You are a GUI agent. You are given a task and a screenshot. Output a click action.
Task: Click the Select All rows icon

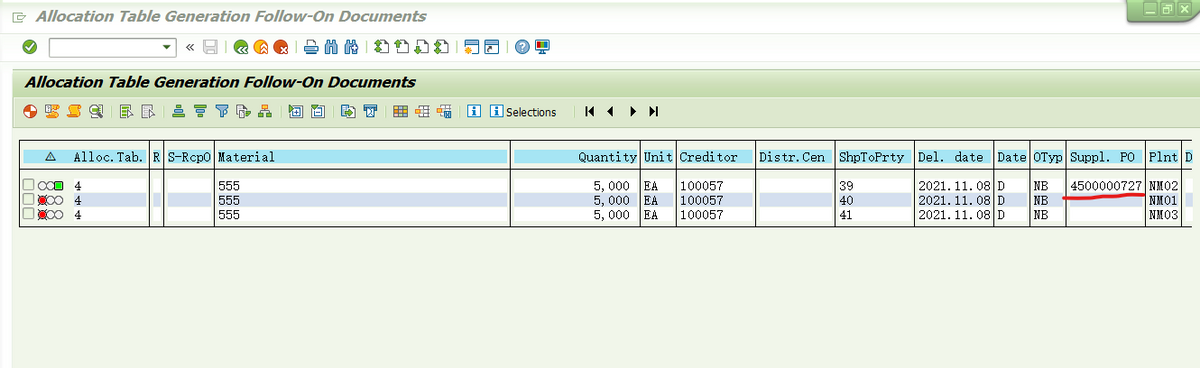pyautogui.click(x=127, y=111)
